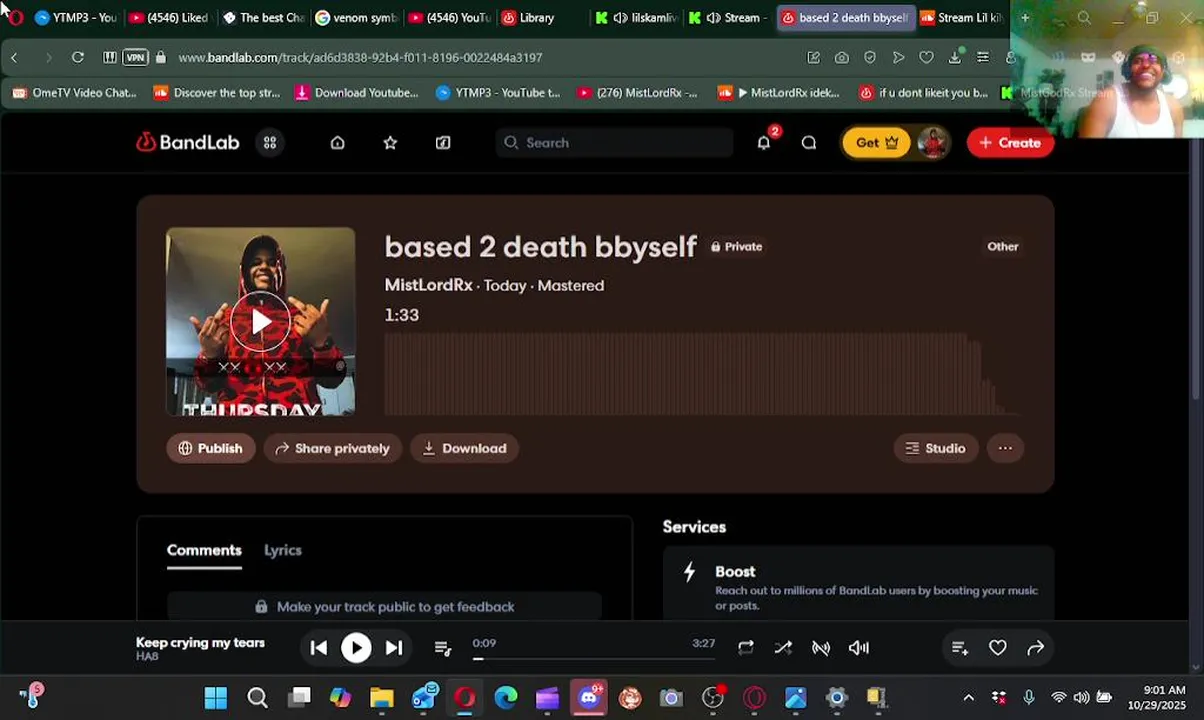Viewport: 1204px width, 720px height.
Task: Click Share privately button
Action: (333, 449)
